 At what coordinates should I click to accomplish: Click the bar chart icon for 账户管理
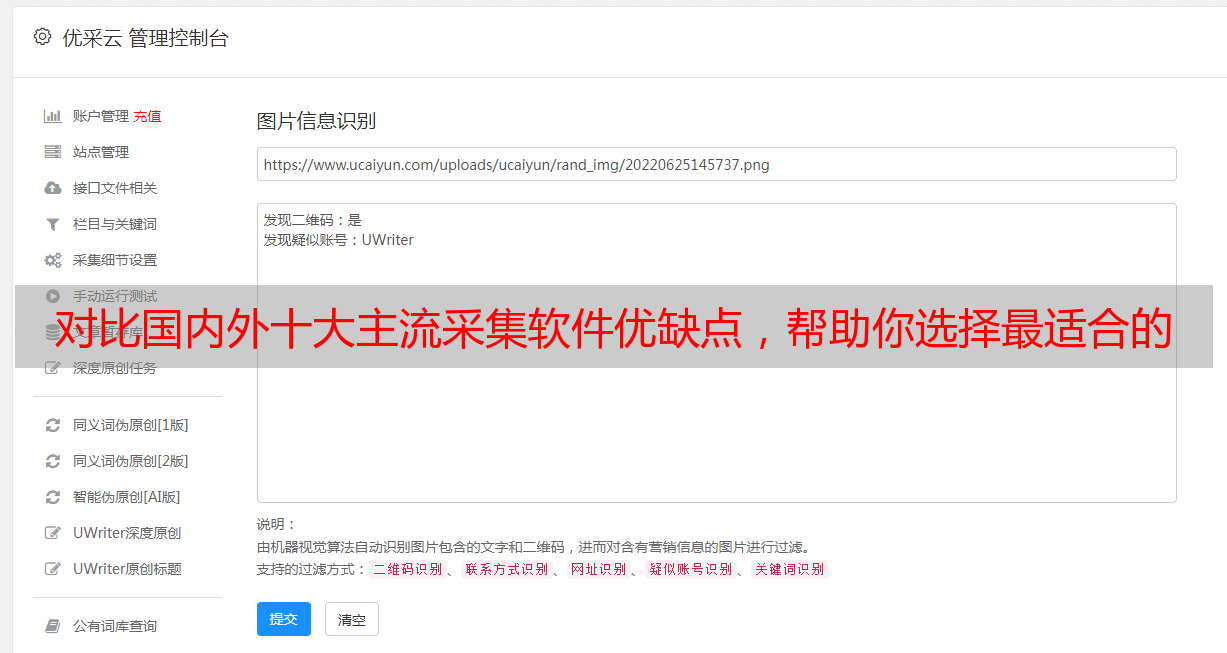click(x=53, y=116)
